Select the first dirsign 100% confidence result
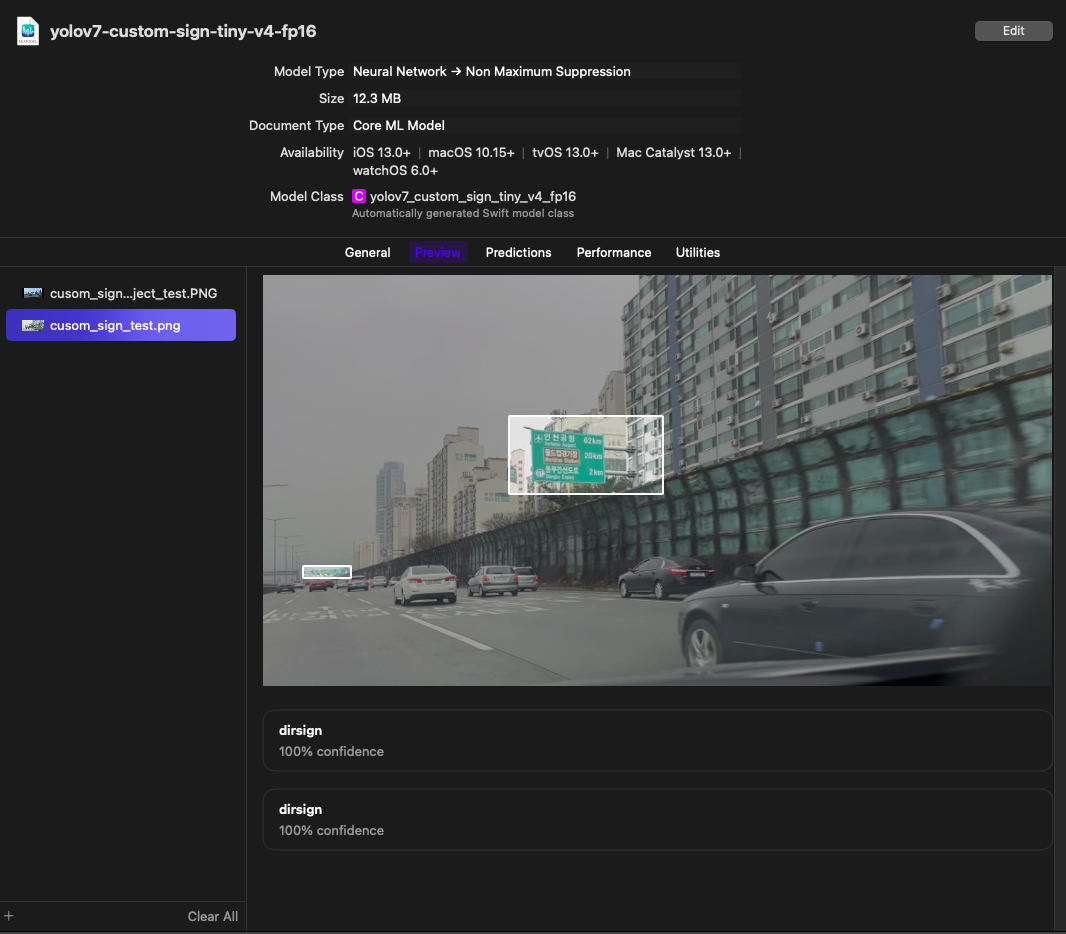This screenshot has width=1066, height=934. point(657,740)
